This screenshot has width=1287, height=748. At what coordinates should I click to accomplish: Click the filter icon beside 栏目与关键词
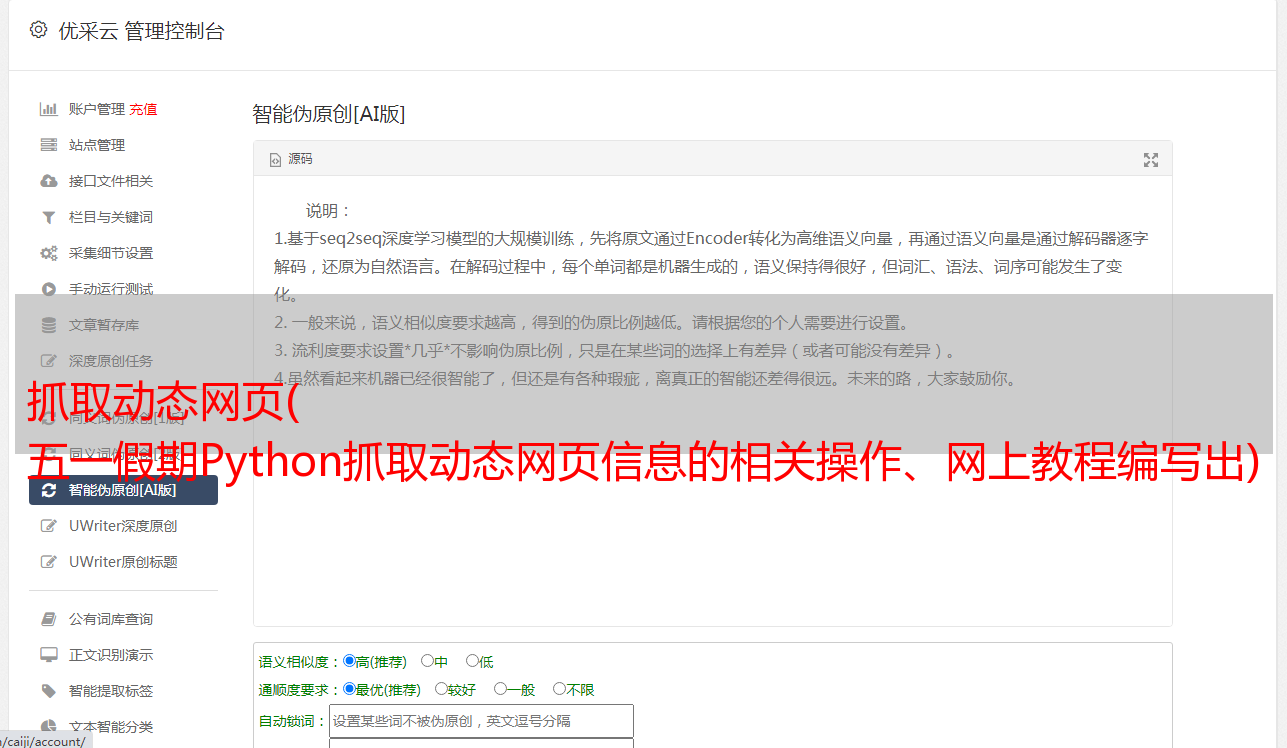[x=48, y=217]
